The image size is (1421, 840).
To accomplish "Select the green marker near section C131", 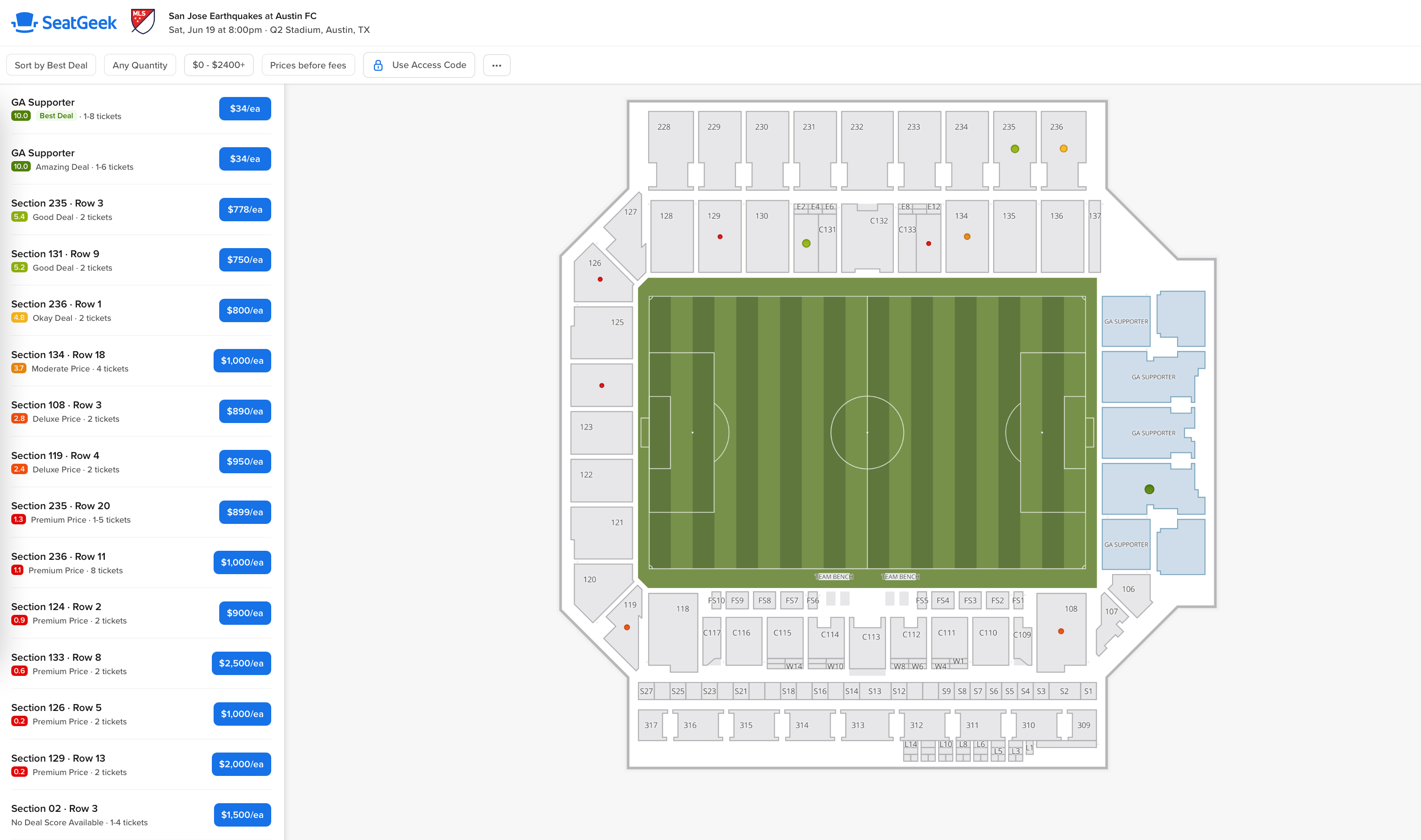I will (x=806, y=243).
